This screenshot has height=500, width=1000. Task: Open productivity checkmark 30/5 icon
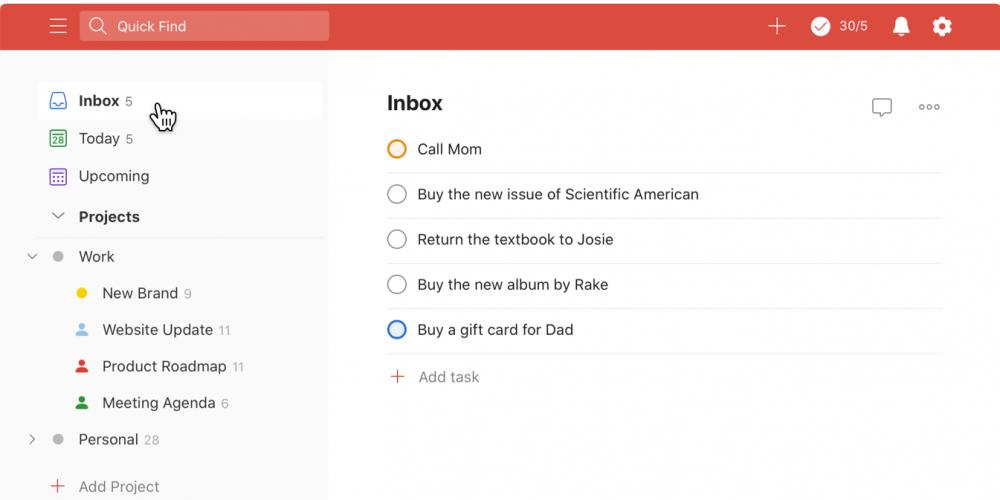[x=820, y=26]
